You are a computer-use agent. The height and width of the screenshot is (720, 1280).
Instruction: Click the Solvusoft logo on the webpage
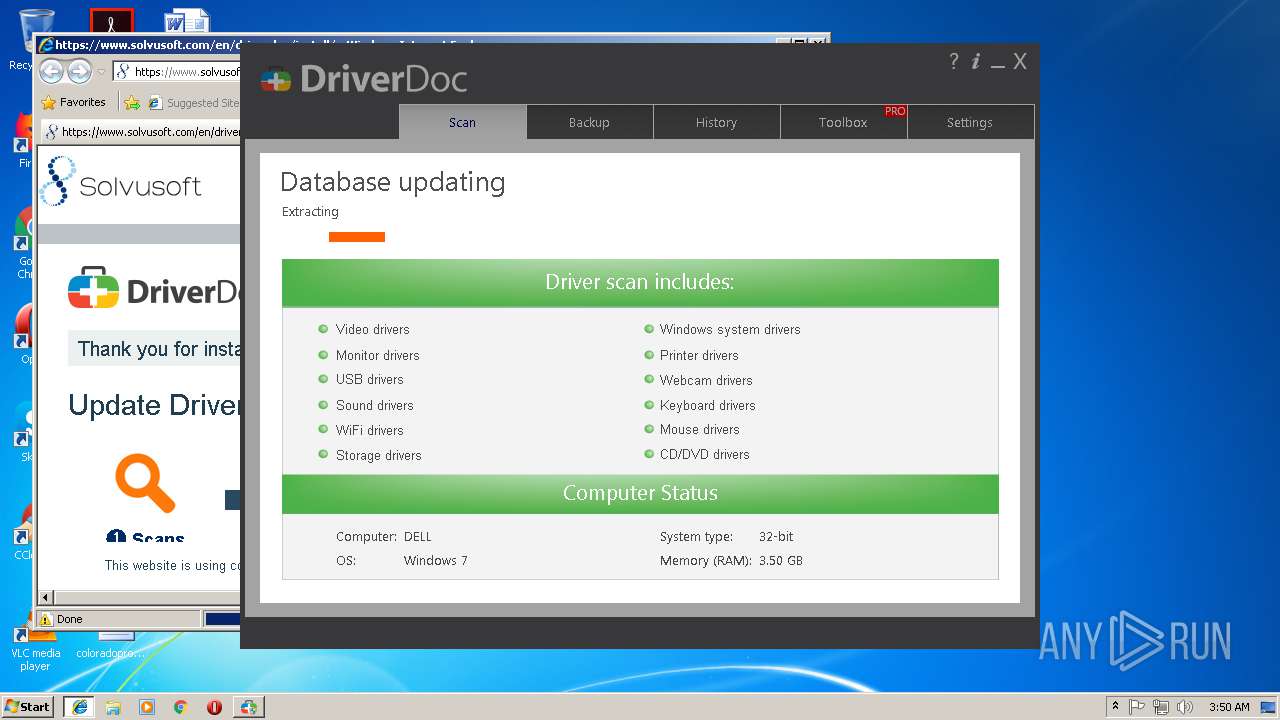pyautogui.click(x=121, y=182)
